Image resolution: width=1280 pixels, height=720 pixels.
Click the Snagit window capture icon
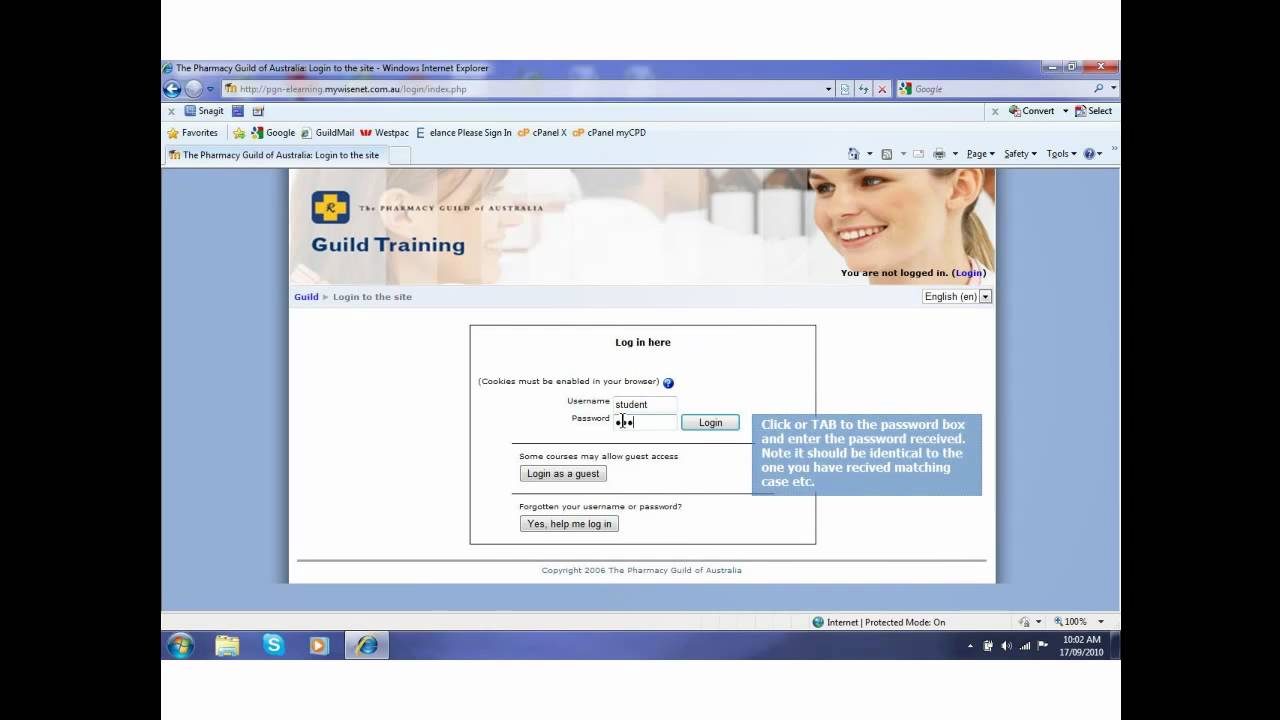[258, 111]
